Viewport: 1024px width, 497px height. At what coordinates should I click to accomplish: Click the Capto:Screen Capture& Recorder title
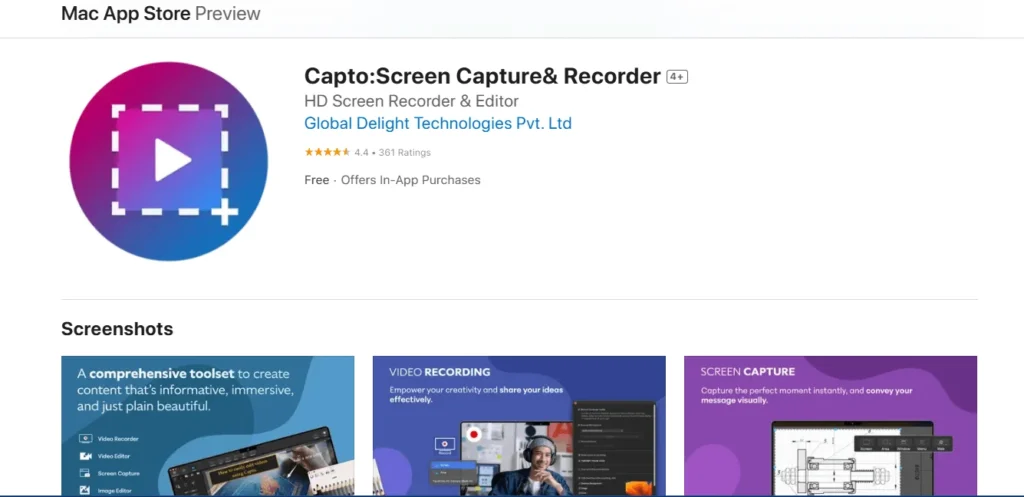pos(482,76)
